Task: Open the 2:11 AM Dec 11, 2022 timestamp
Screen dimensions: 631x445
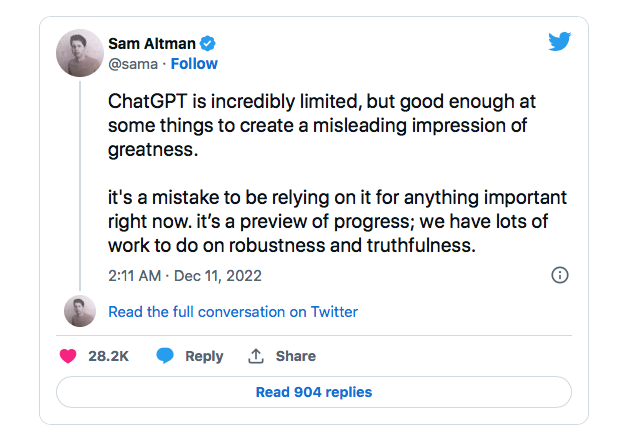Action: tap(184, 275)
